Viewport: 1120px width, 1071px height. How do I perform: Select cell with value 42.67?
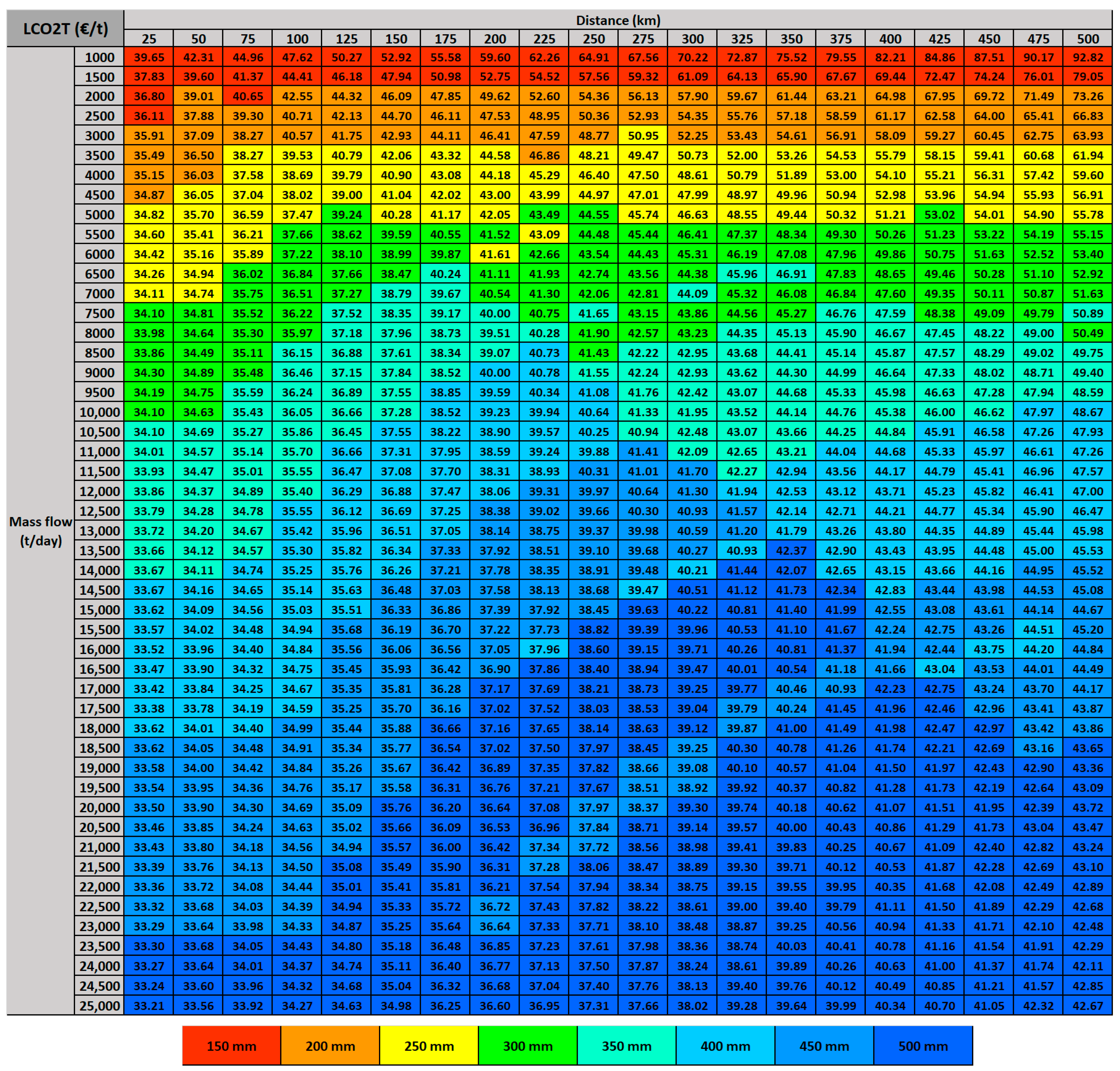click(1088, 1005)
